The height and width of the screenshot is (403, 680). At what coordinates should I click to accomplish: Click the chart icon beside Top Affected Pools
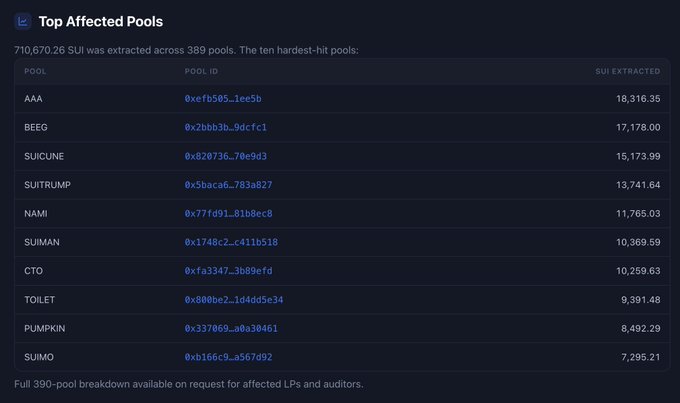pyautogui.click(x=23, y=21)
